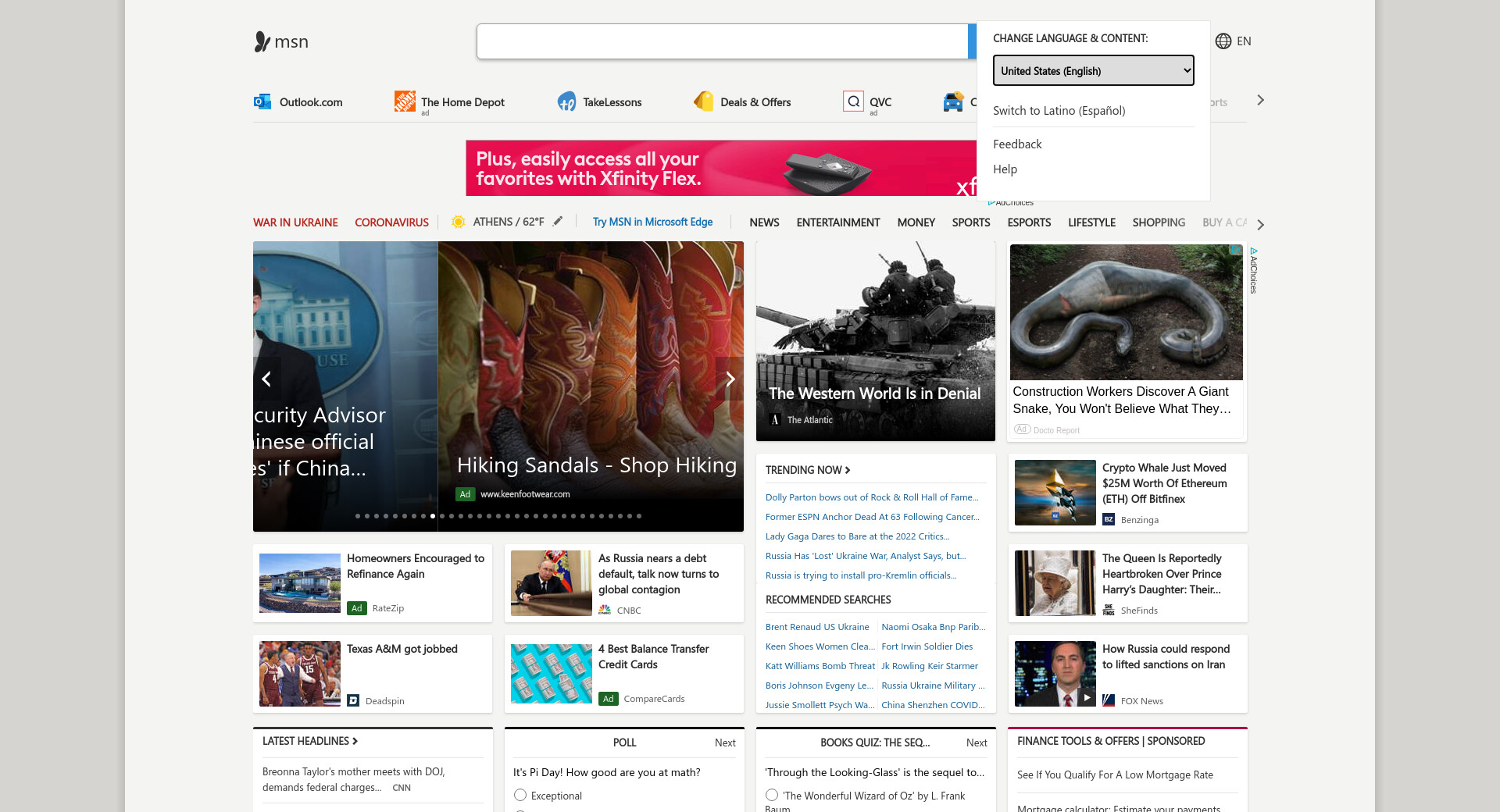This screenshot has width=1500, height=812.
Task: Open the TakeLessons shortcut icon
Action: coord(566,101)
